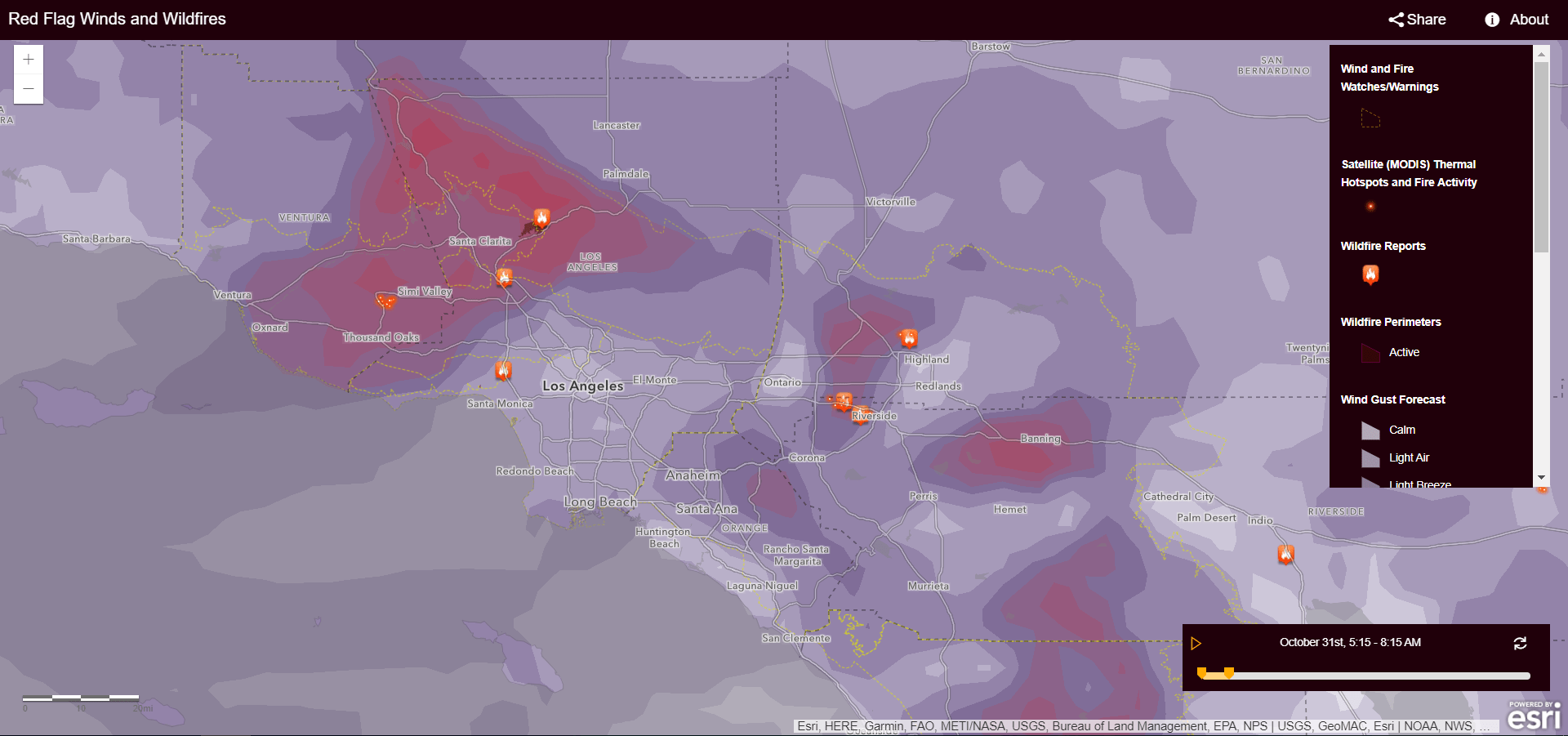Click the attribution ellipsis to expand credits
This screenshot has width=1568, height=736.
(x=1486, y=726)
